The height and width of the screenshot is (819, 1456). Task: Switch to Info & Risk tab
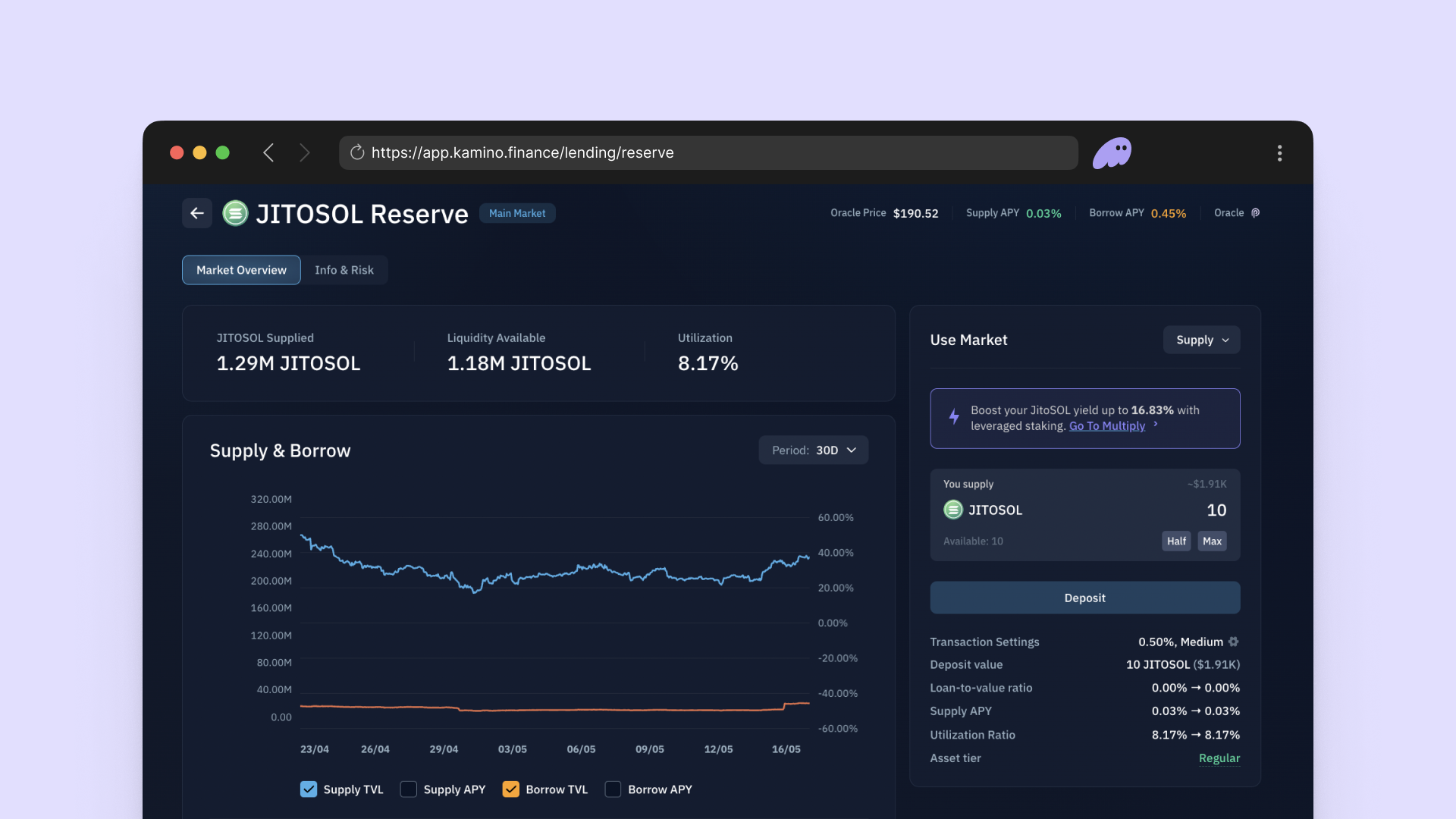[x=344, y=270]
